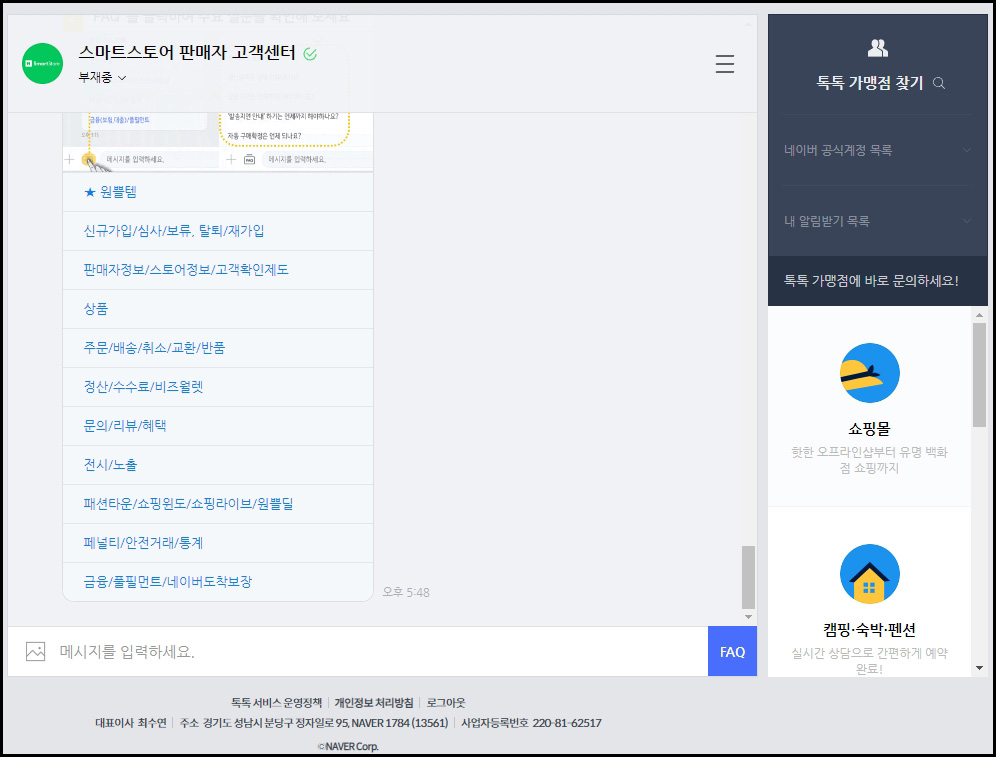Expand the 부재중 status dropdown
This screenshot has height=757, width=996.
[102, 77]
